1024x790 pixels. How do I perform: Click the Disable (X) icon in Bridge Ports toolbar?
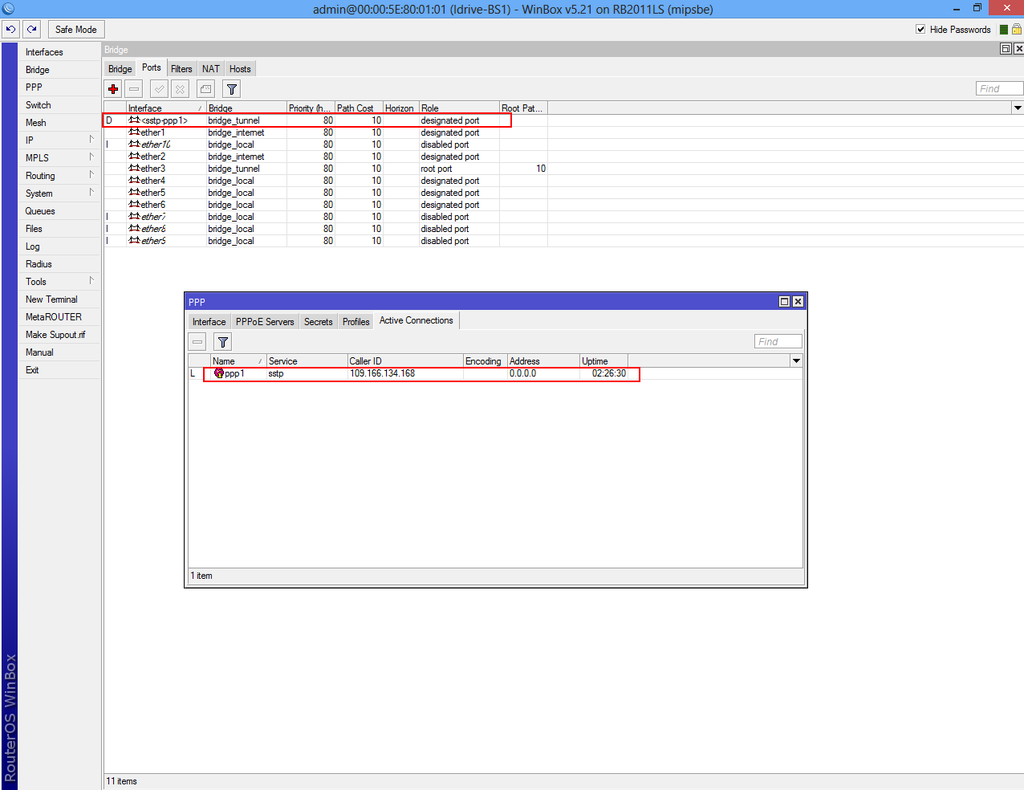[x=181, y=88]
